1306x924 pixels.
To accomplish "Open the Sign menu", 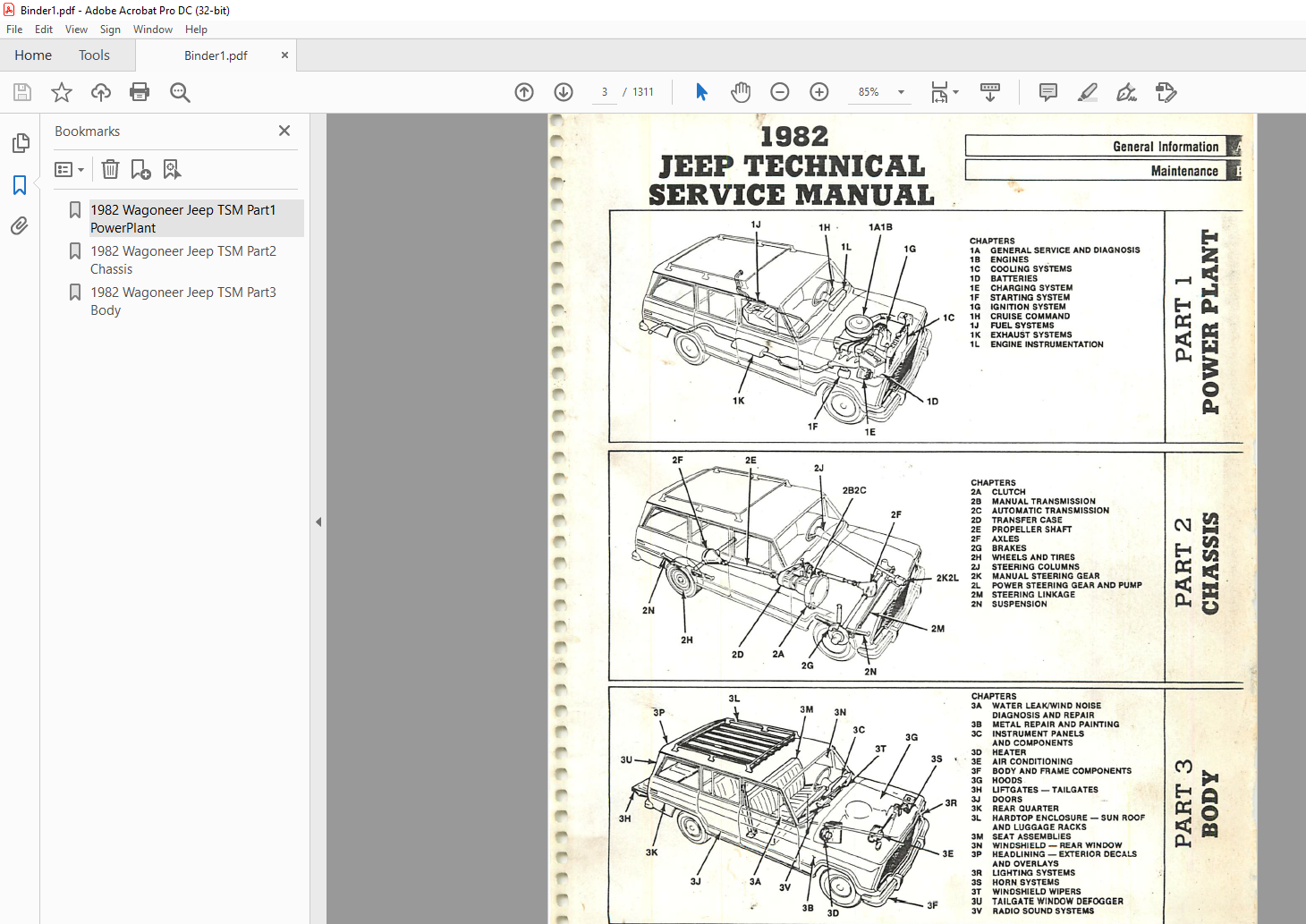I will coord(110,30).
